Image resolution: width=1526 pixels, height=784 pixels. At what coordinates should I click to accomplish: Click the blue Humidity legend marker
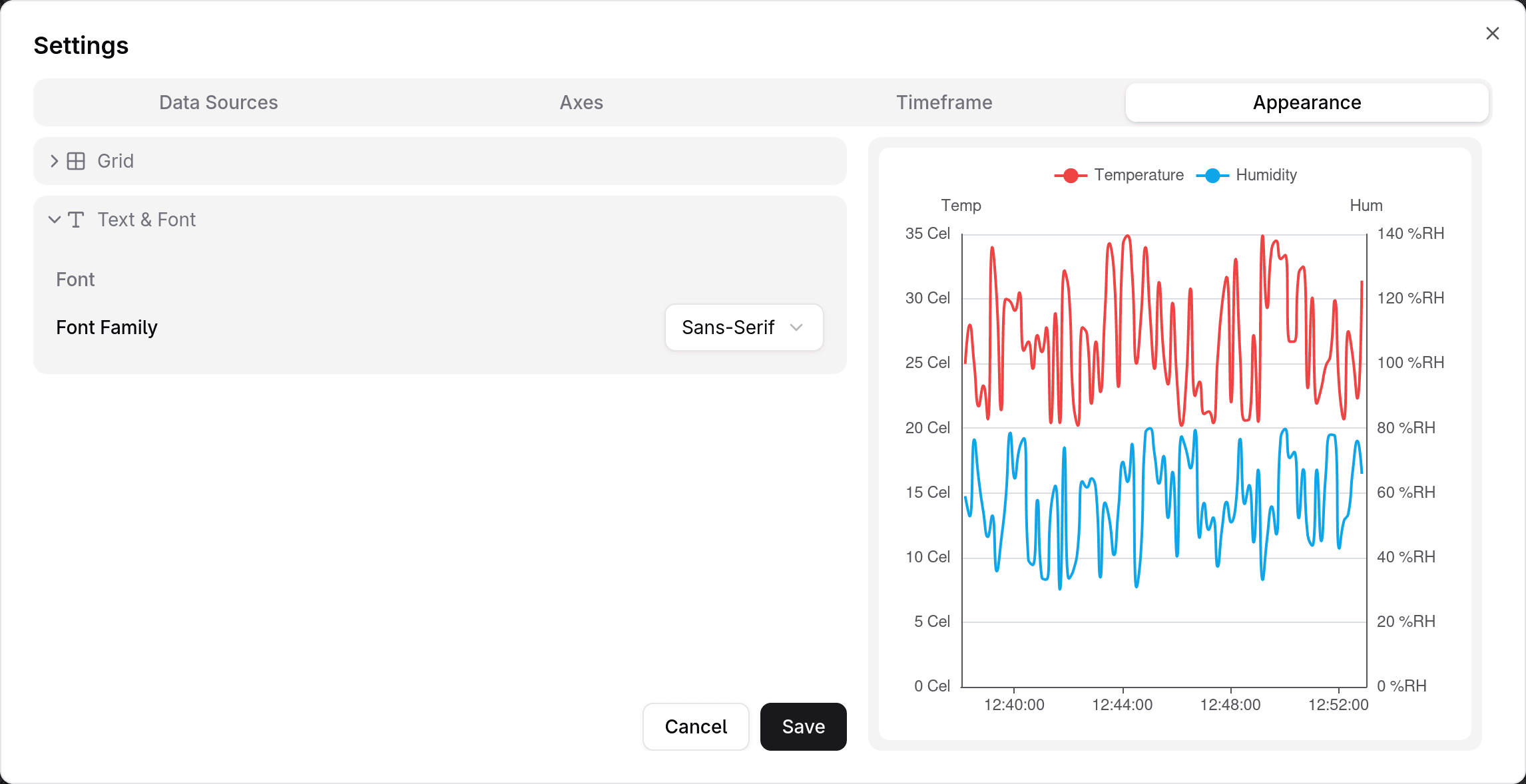(1212, 176)
